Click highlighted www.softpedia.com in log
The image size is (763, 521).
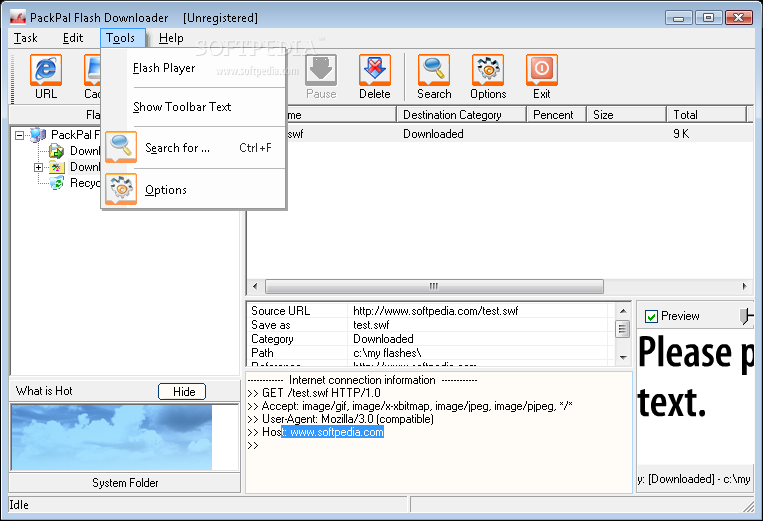coord(333,432)
